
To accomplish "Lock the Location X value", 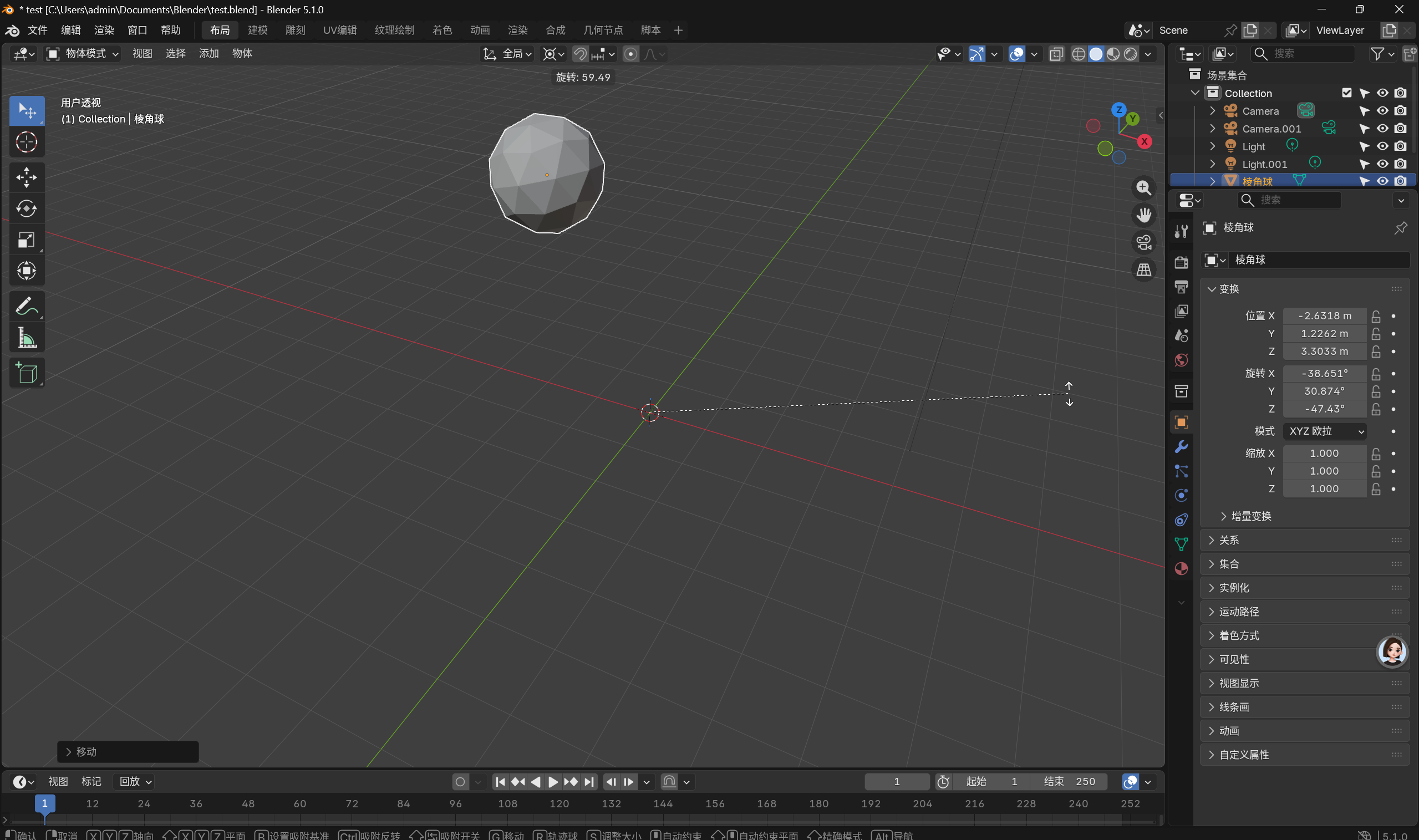I will pyautogui.click(x=1376, y=316).
